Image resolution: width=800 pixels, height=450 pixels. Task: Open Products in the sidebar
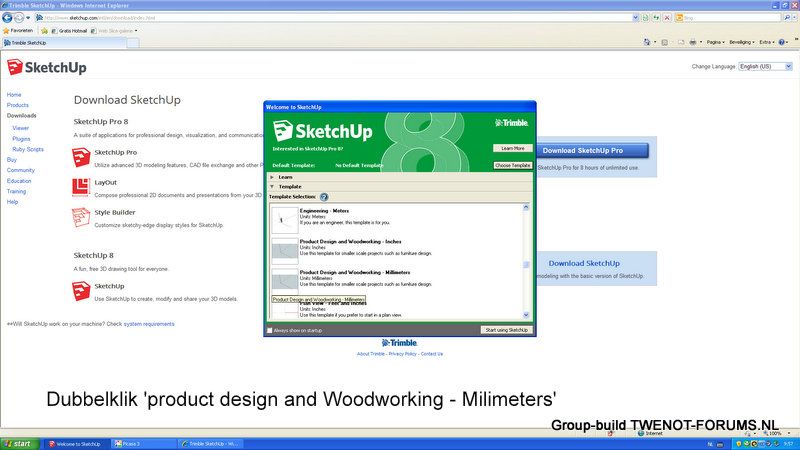[17, 105]
